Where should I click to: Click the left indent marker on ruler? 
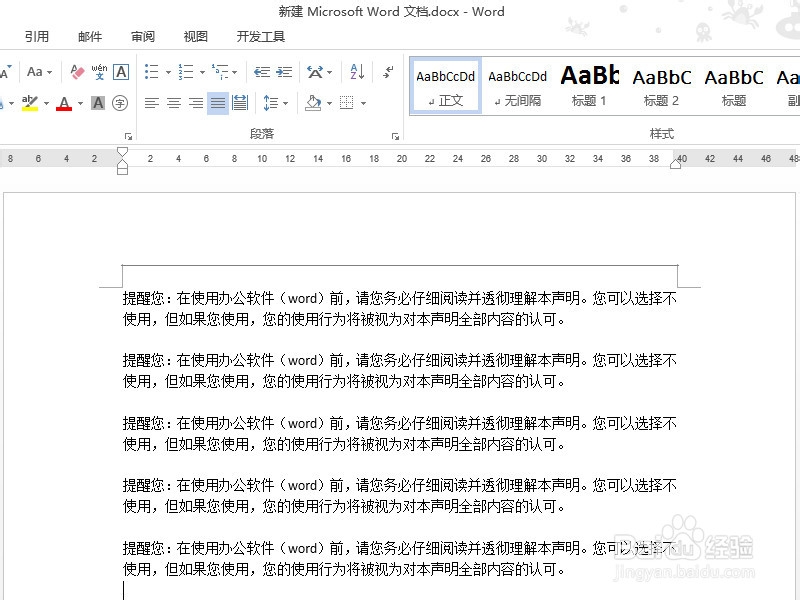(122, 170)
